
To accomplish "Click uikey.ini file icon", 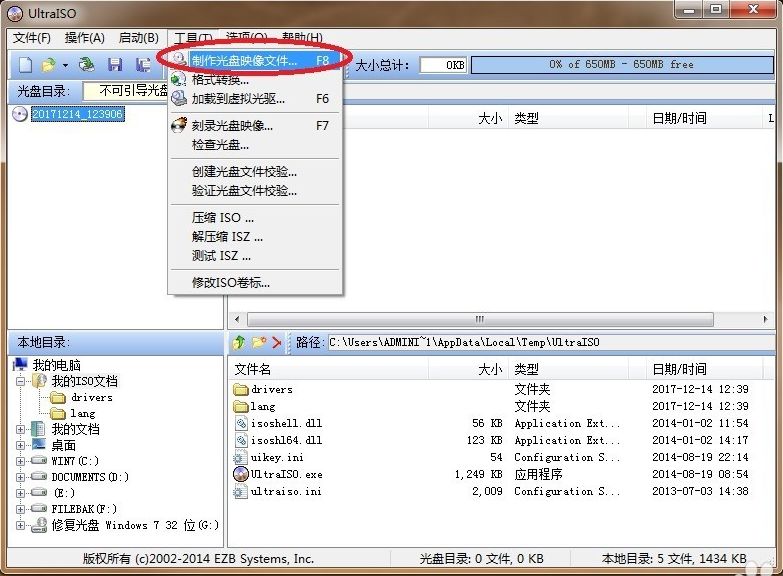I will (x=241, y=458).
